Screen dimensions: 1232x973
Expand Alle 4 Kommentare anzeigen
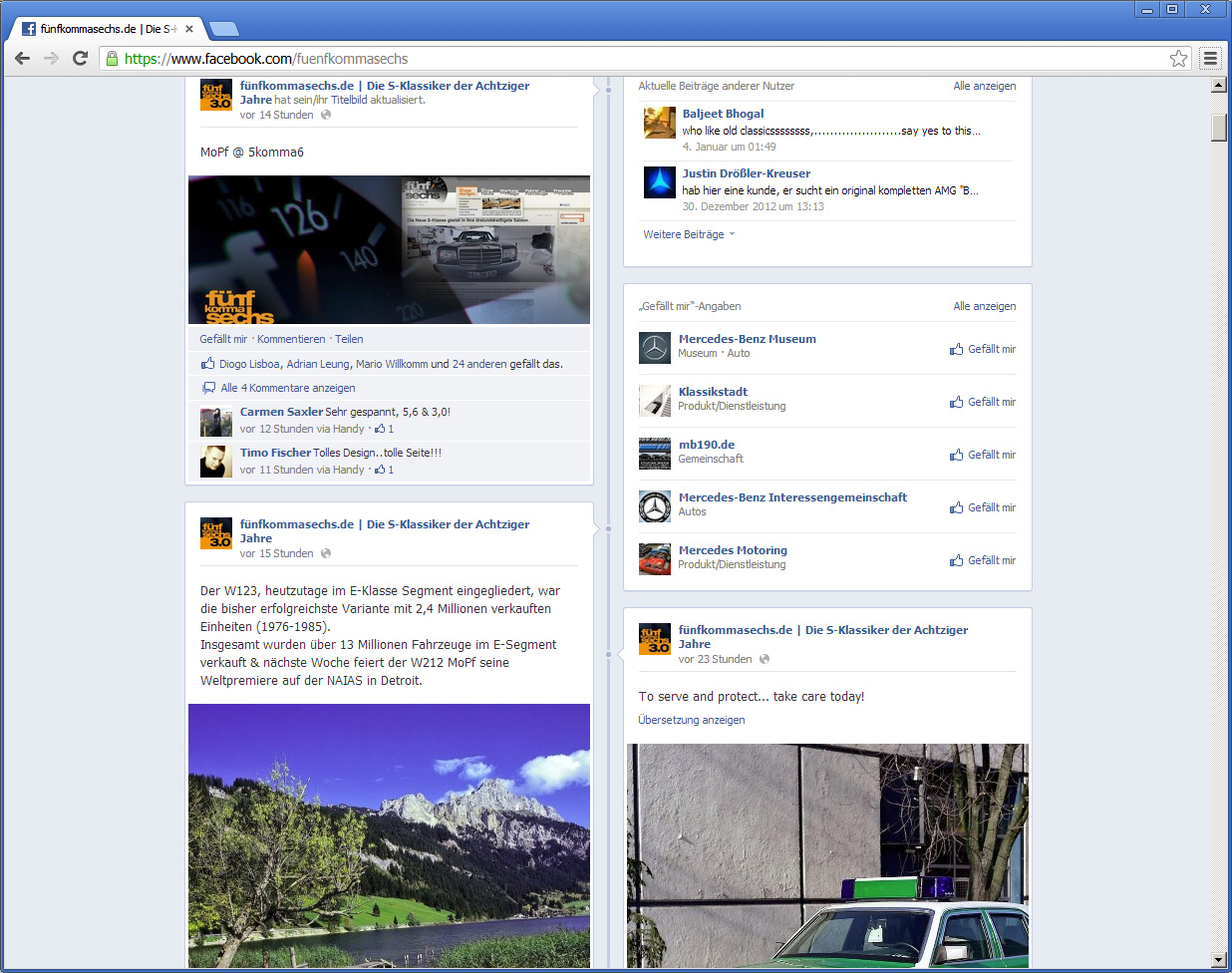point(288,388)
